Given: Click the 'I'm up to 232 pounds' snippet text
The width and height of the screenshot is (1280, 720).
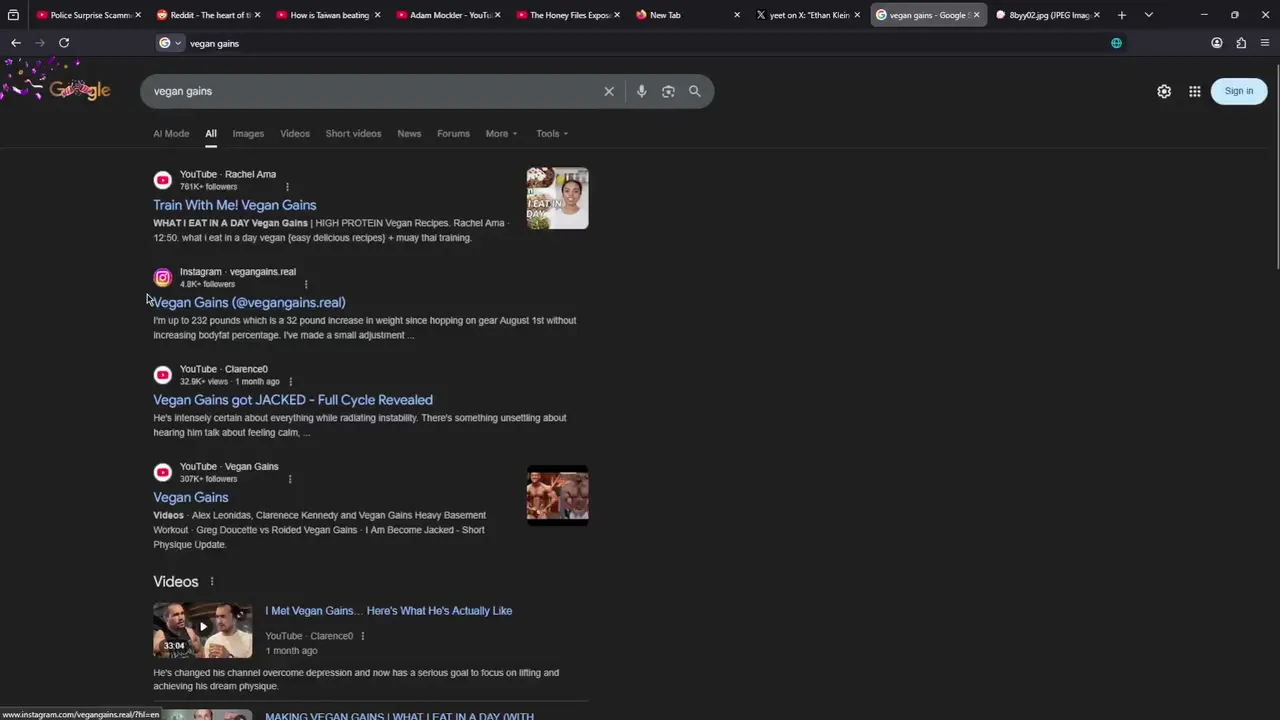Looking at the screenshot, I should coord(365,328).
